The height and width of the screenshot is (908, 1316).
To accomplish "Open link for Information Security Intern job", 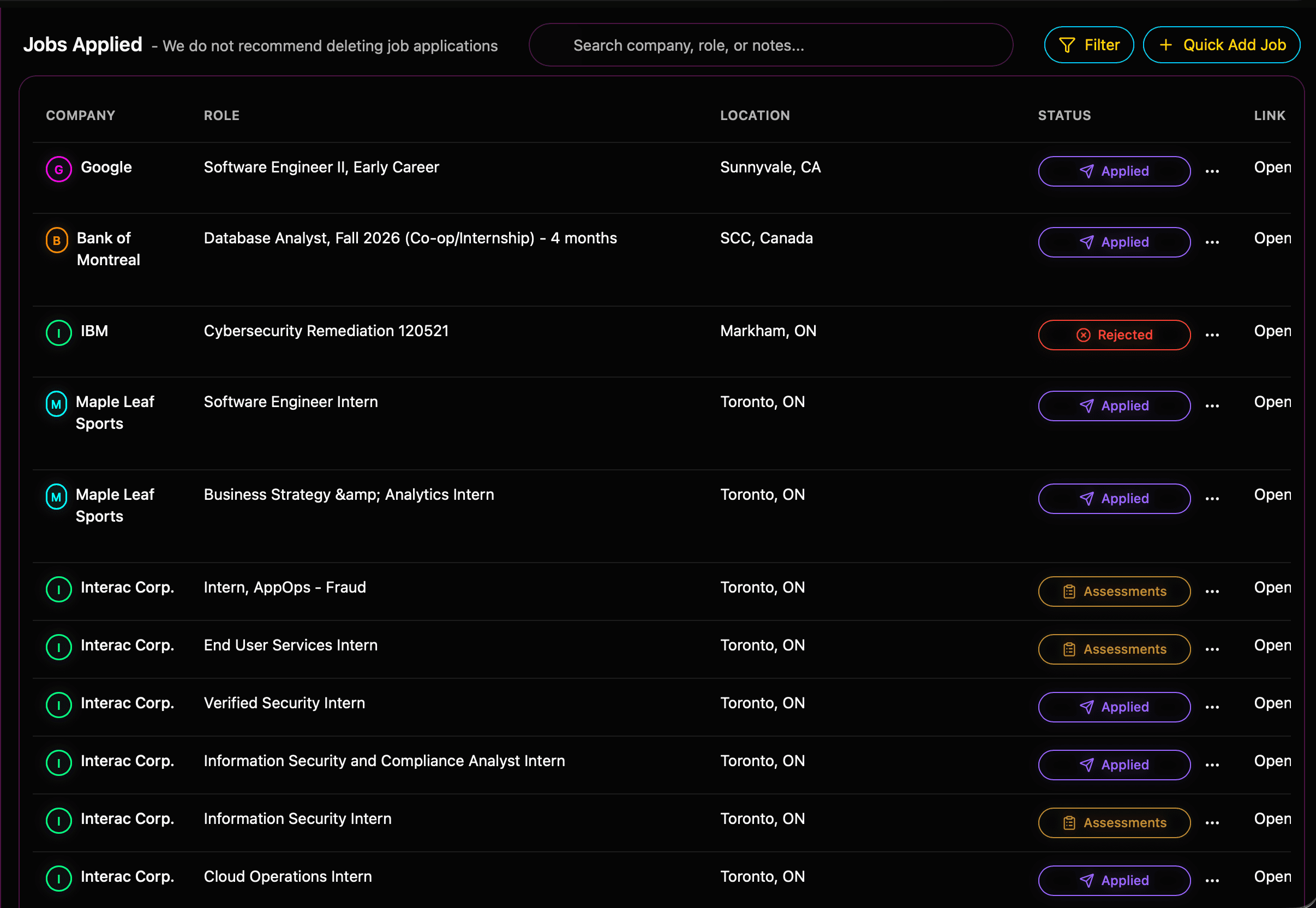I will coord(1272,819).
